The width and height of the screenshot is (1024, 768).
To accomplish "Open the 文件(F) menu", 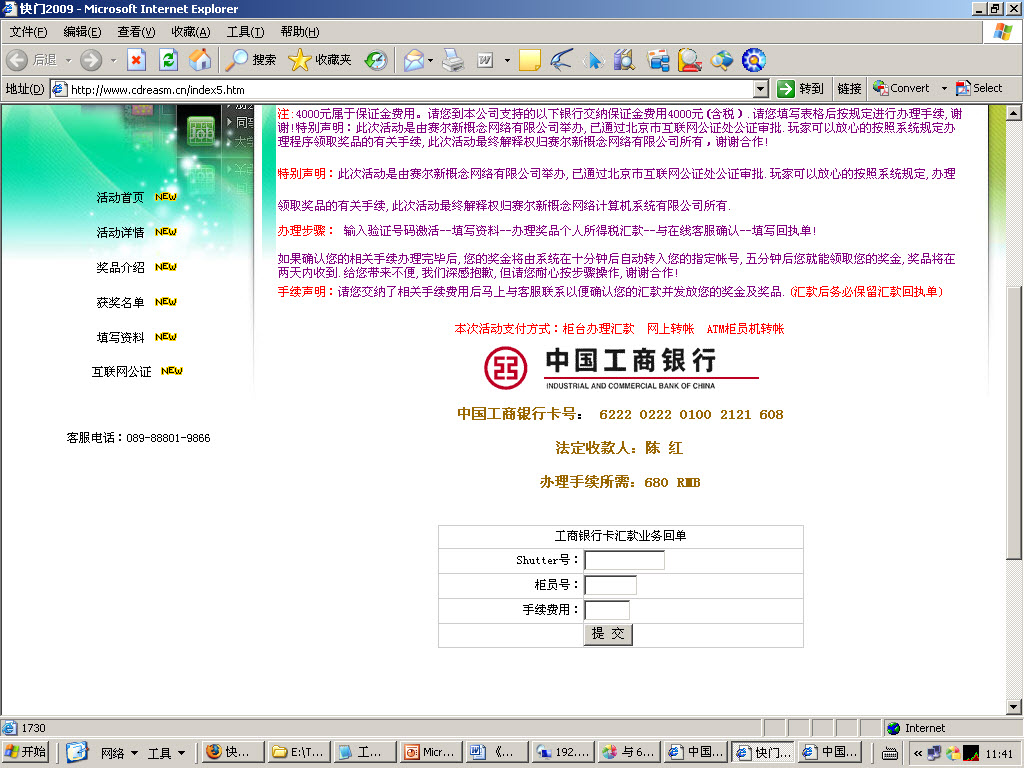I will click(x=28, y=32).
